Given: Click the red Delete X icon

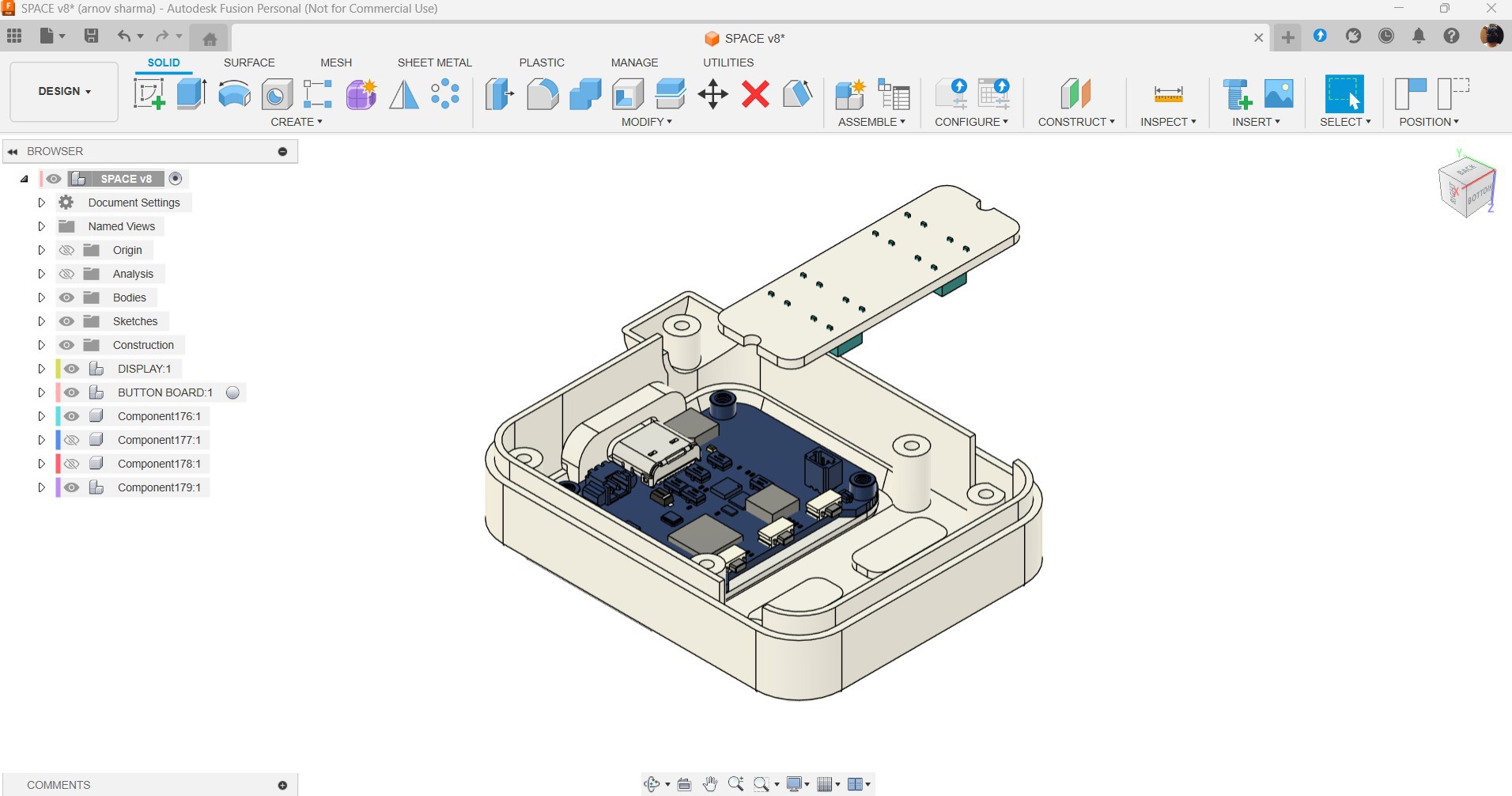Looking at the screenshot, I should [755, 94].
